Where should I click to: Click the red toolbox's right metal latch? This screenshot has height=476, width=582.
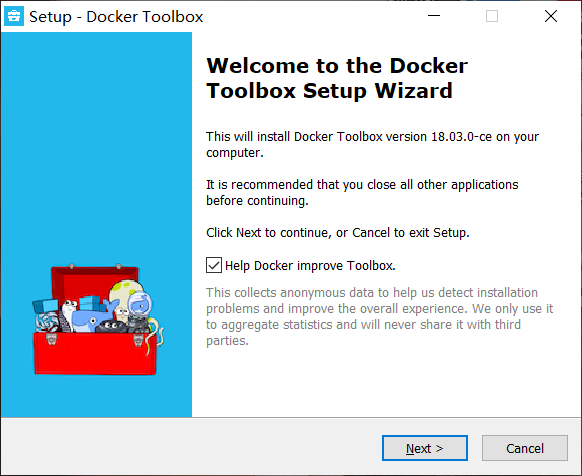(x=138, y=339)
